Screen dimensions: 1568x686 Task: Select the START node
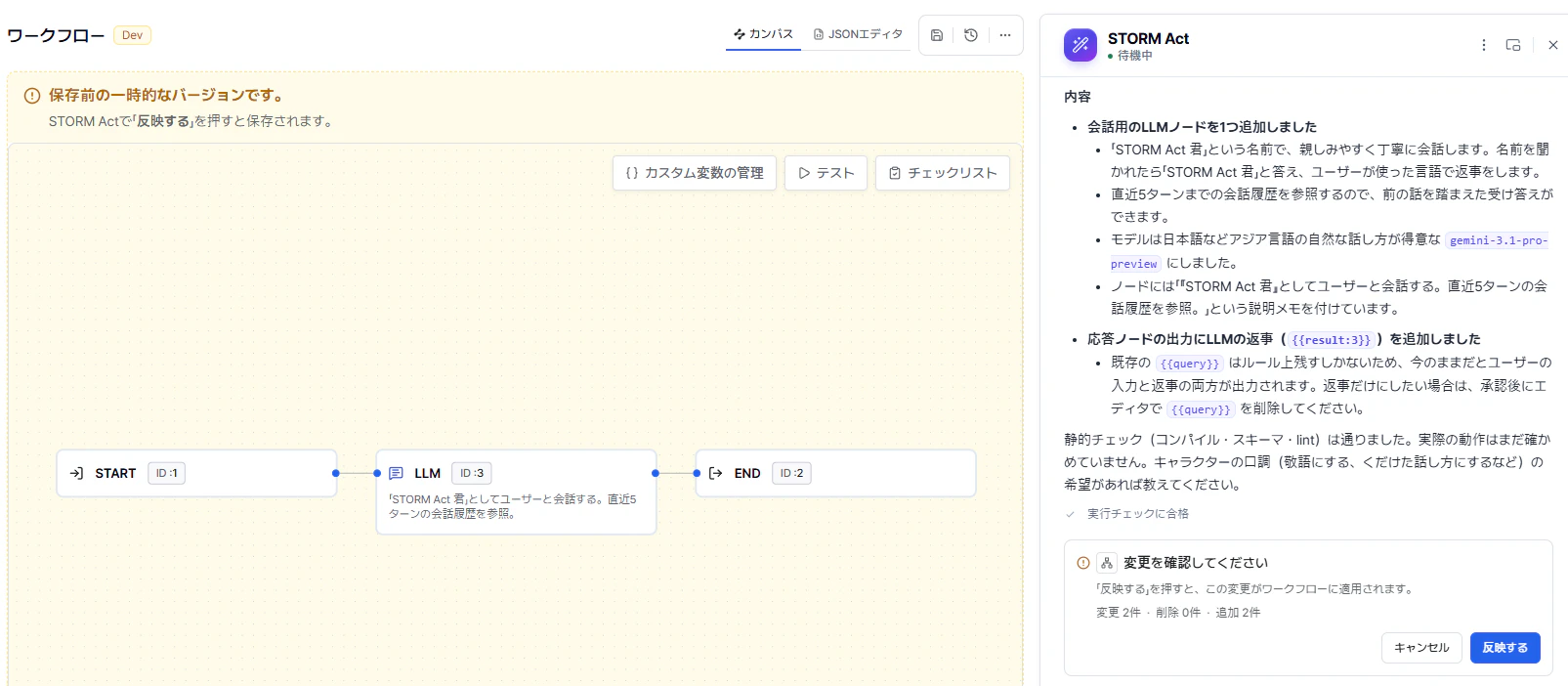pyautogui.click(x=196, y=473)
